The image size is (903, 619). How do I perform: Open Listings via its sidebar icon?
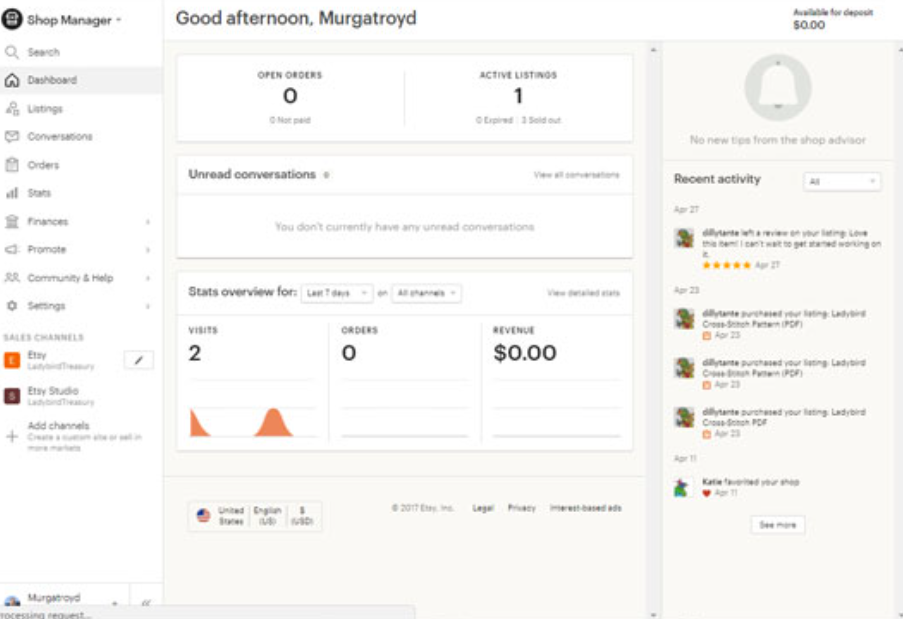(x=12, y=109)
